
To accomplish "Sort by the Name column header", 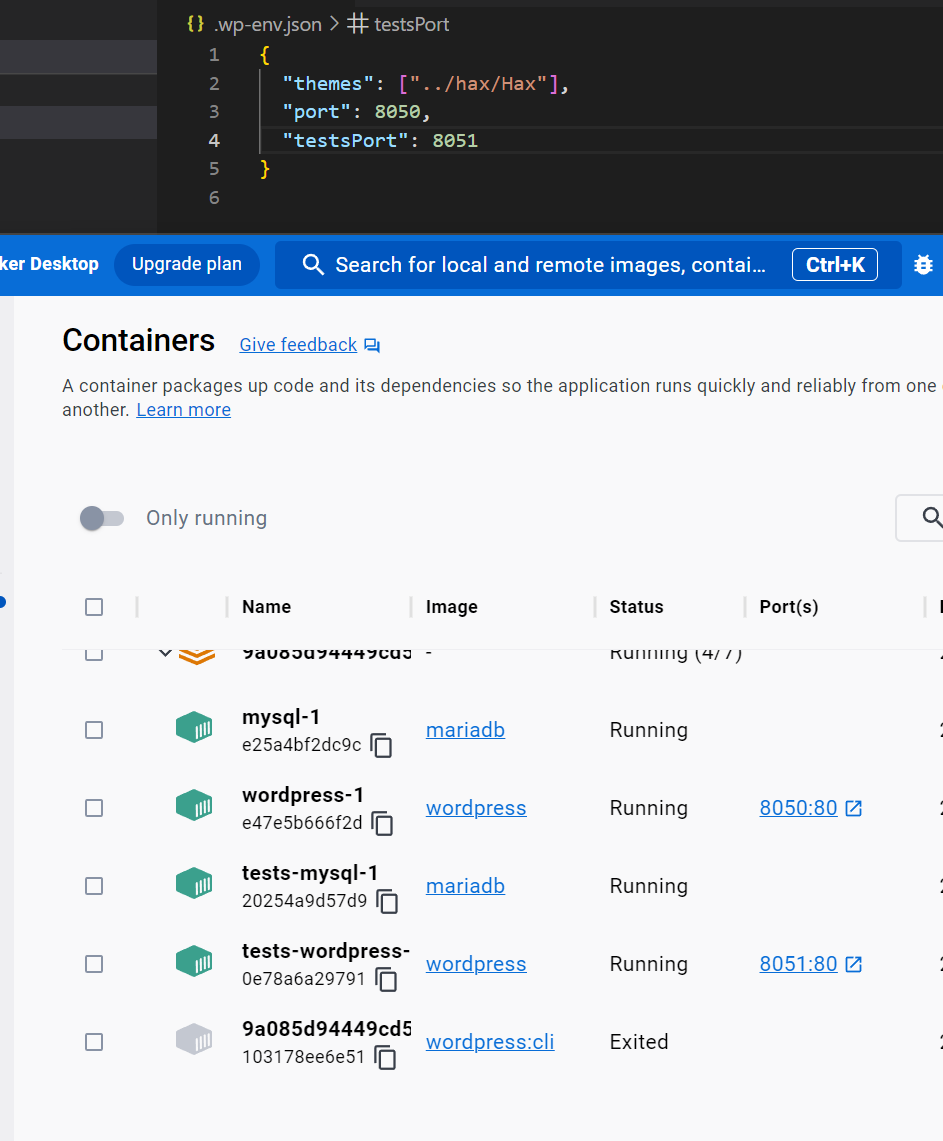I will (266, 607).
